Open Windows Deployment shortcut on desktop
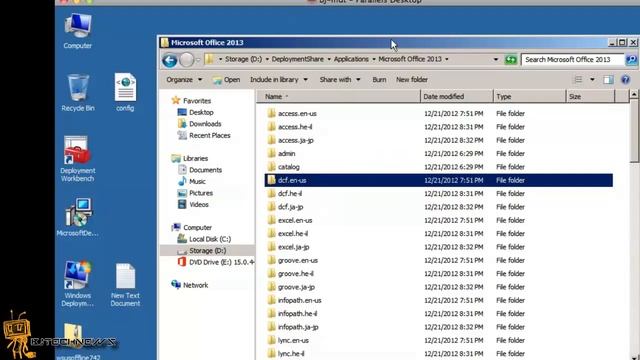The width and height of the screenshot is (640, 360). 77,284
